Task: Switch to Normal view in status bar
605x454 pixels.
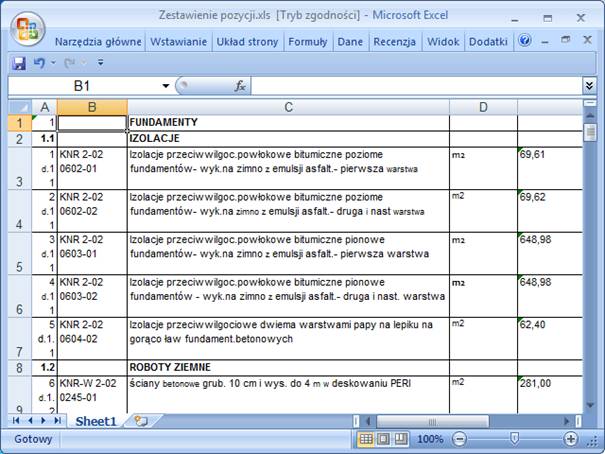Action: [x=367, y=439]
